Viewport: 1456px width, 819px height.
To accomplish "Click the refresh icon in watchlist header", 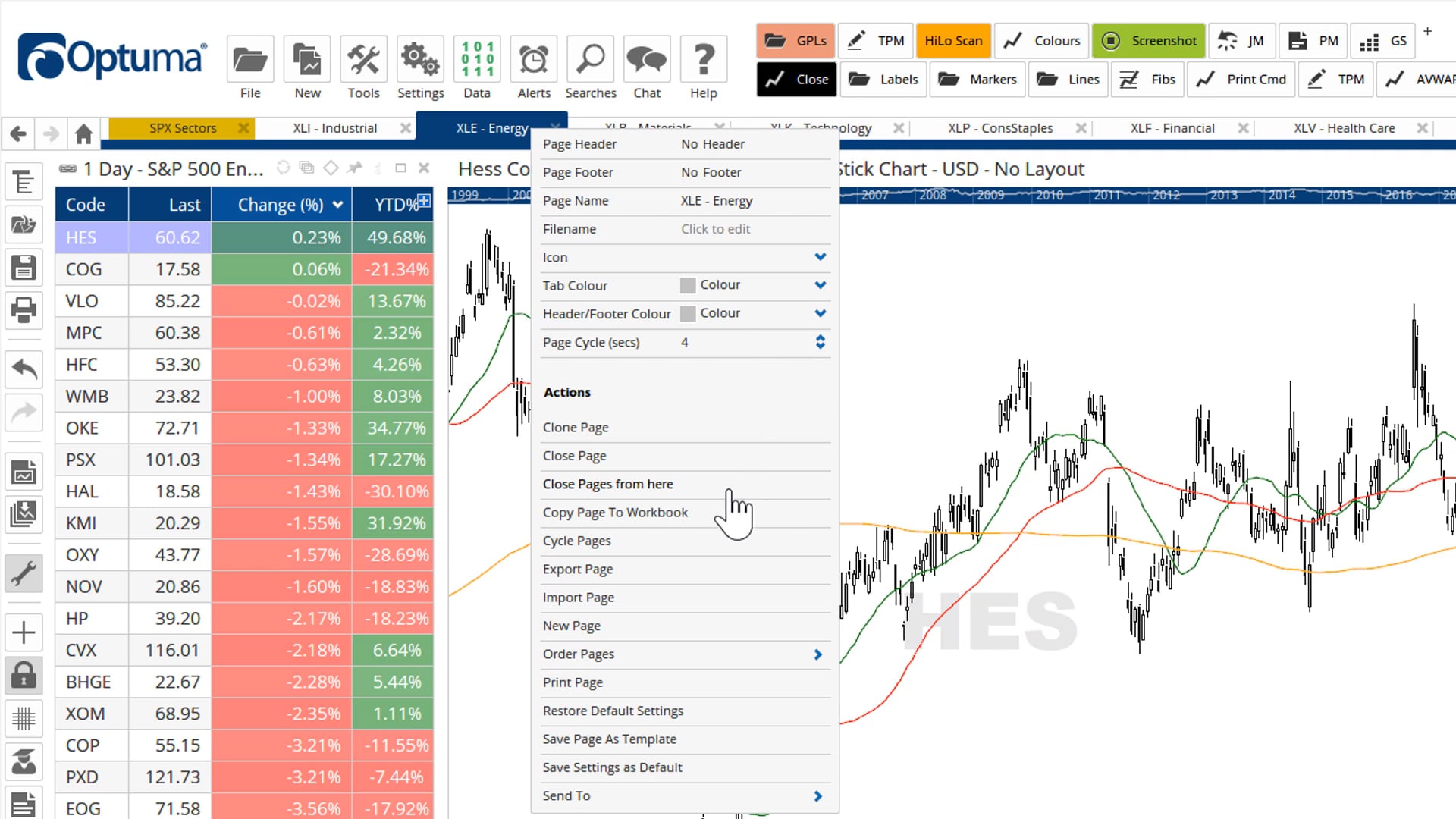I will pyautogui.click(x=283, y=168).
